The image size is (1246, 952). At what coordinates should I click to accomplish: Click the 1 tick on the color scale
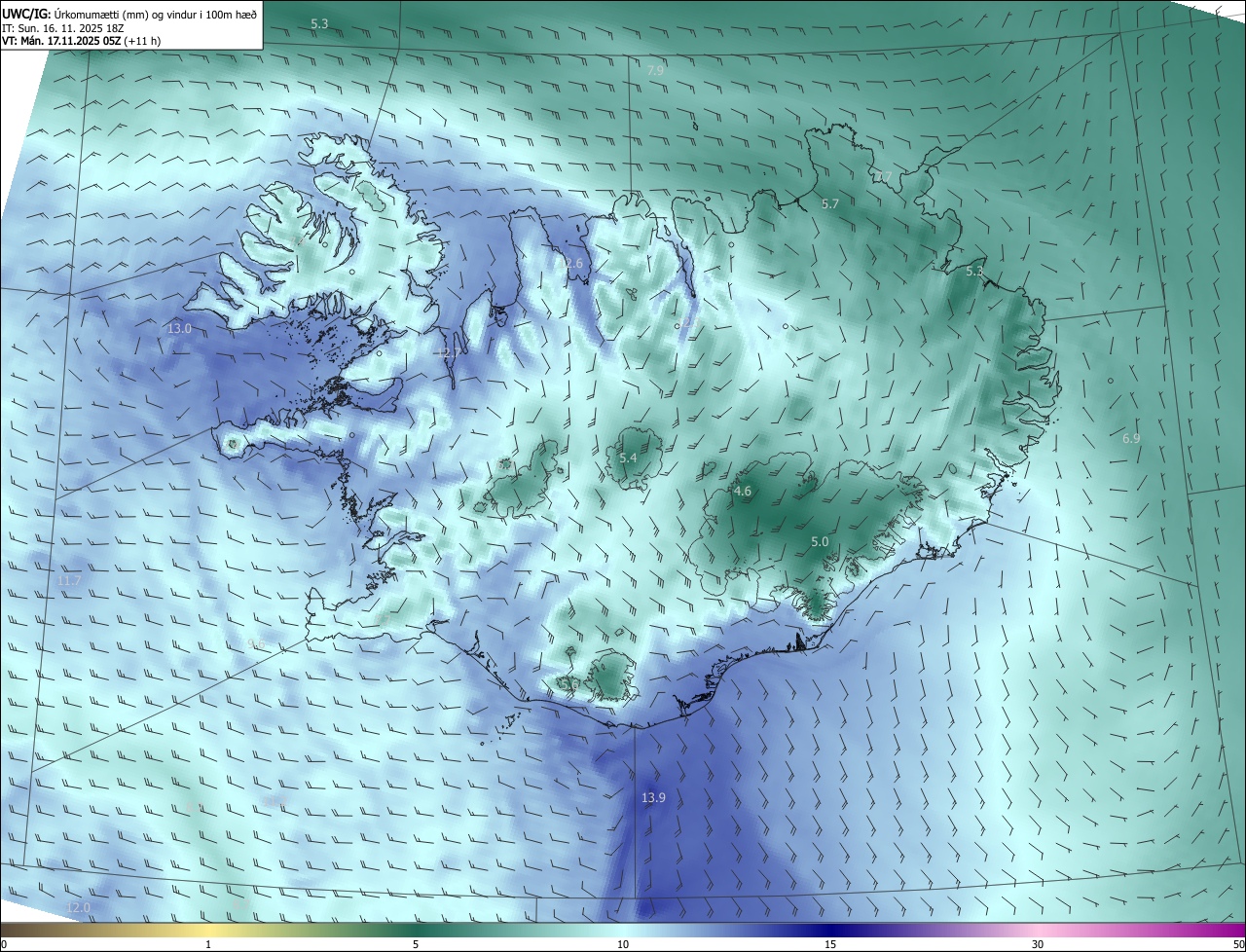click(208, 944)
